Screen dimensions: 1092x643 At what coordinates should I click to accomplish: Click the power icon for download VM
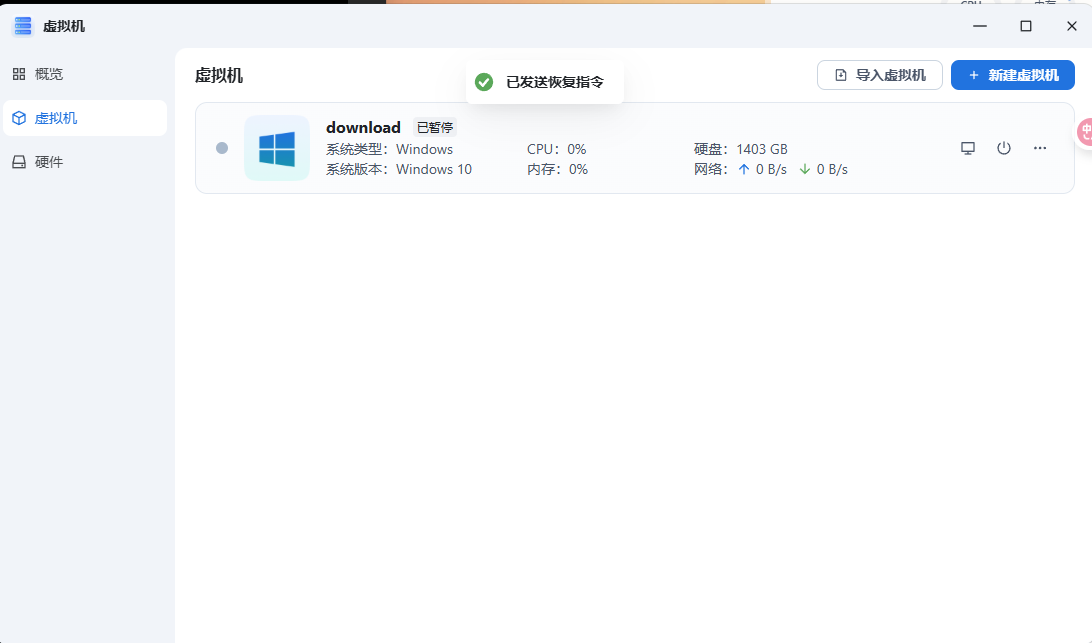point(1004,148)
